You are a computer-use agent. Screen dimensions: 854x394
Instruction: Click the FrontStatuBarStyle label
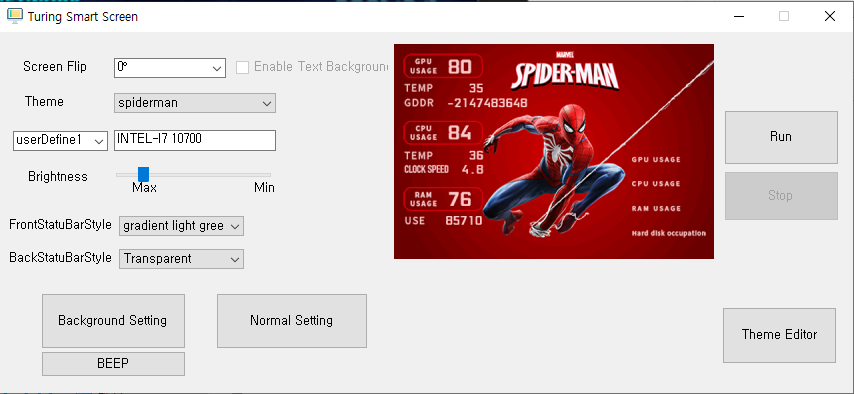60,224
